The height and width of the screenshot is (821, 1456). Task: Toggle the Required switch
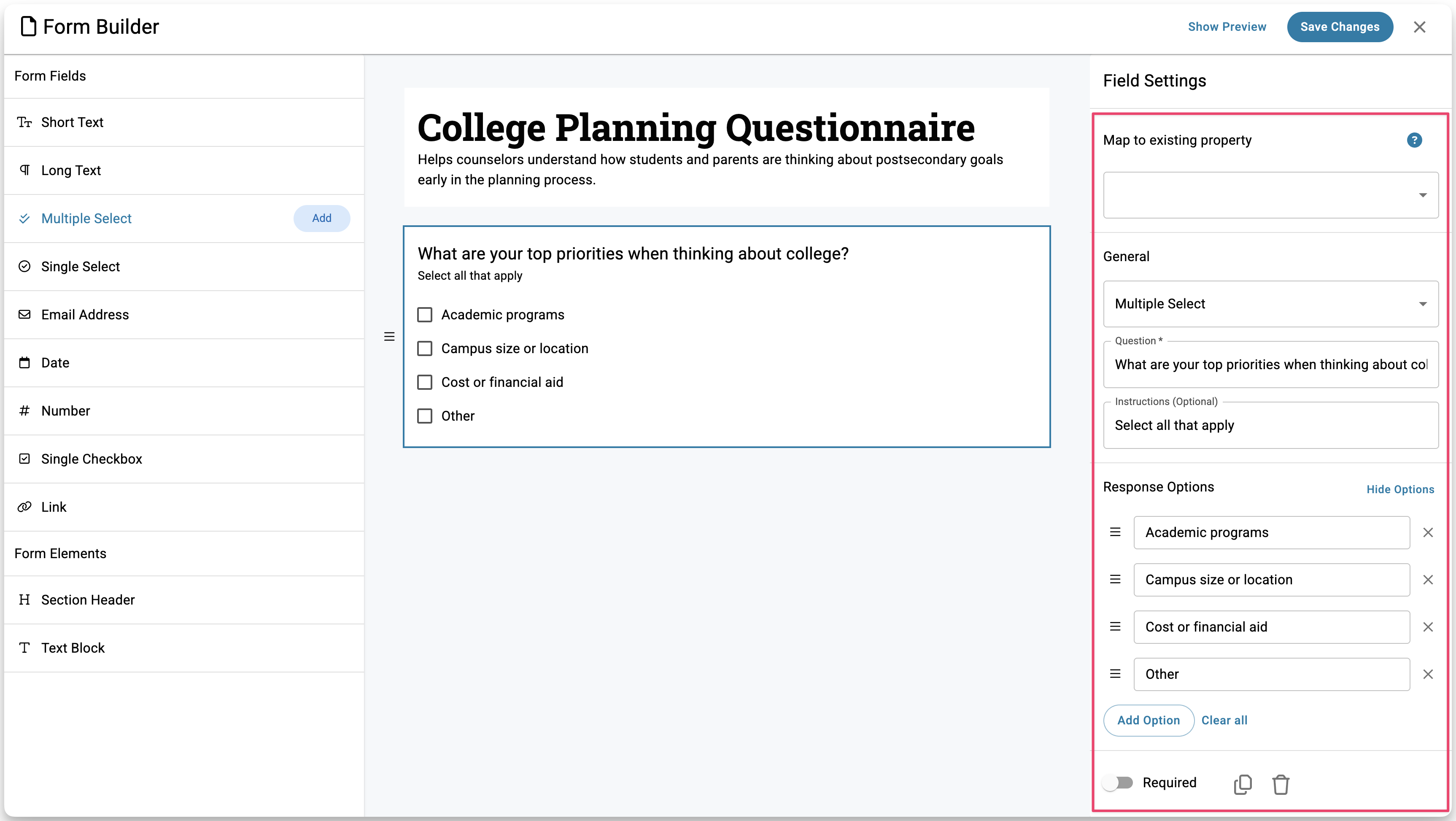pyautogui.click(x=1118, y=783)
